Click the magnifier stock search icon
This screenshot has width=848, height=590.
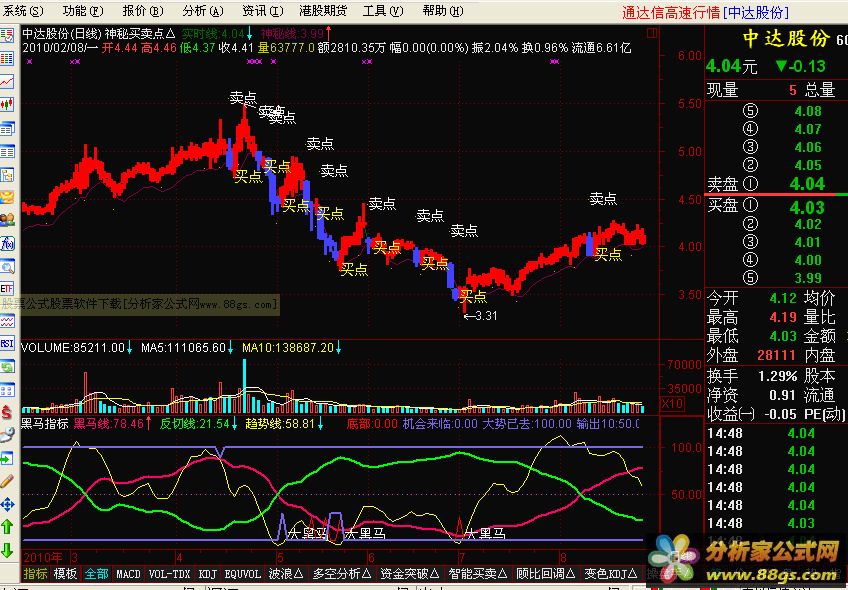pyautogui.click(x=7, y=267)
